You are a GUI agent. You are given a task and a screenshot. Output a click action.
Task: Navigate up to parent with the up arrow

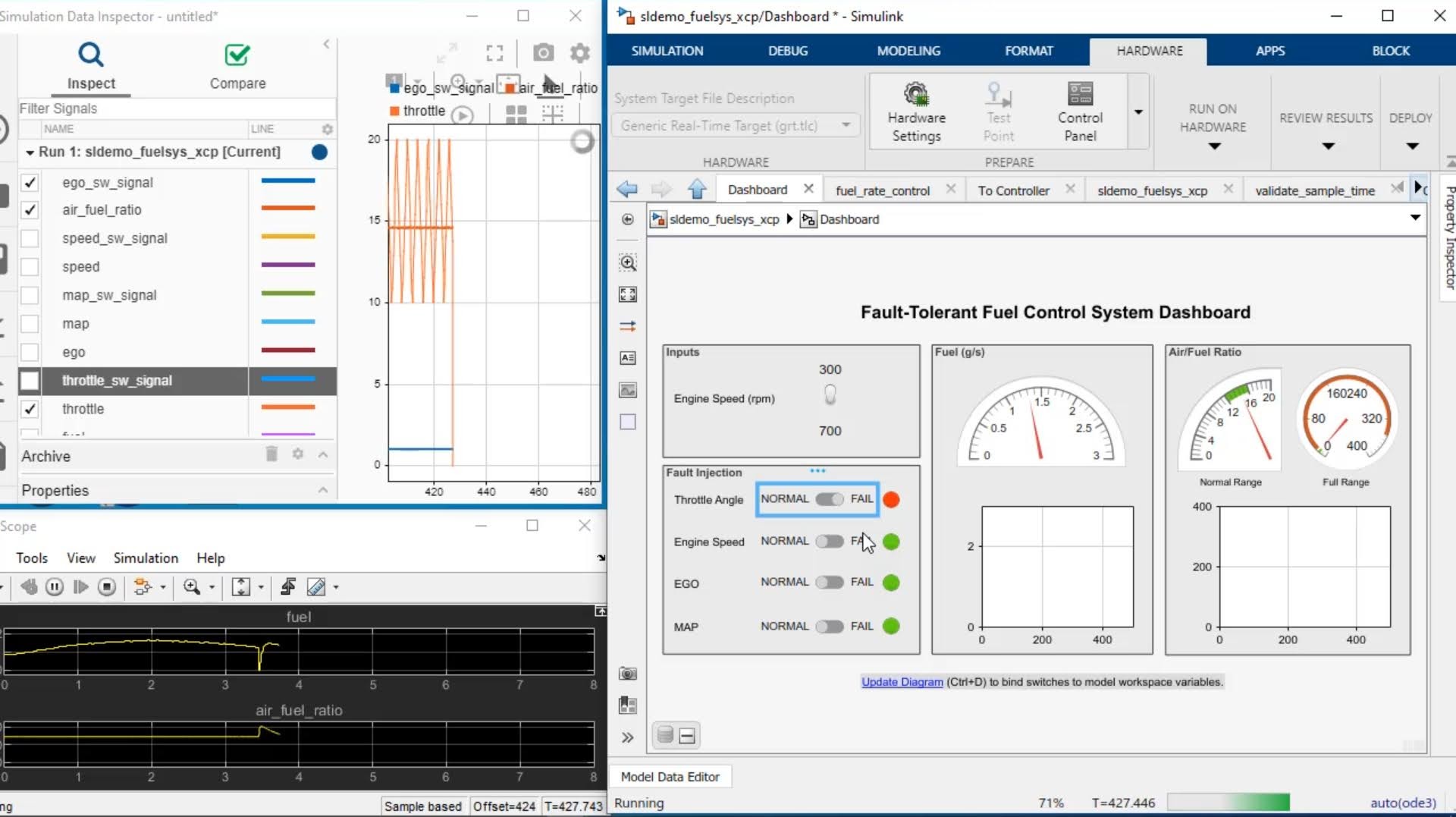697,190
